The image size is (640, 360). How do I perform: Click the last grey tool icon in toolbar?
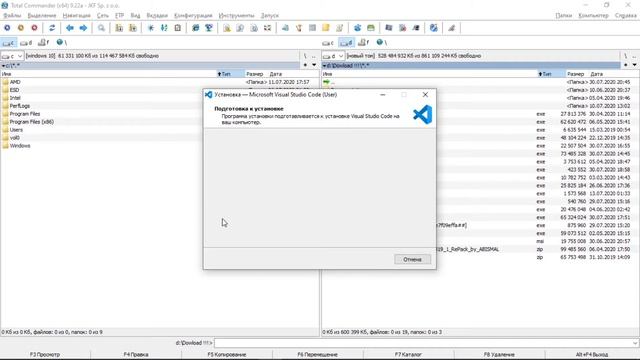click(451, 28)
